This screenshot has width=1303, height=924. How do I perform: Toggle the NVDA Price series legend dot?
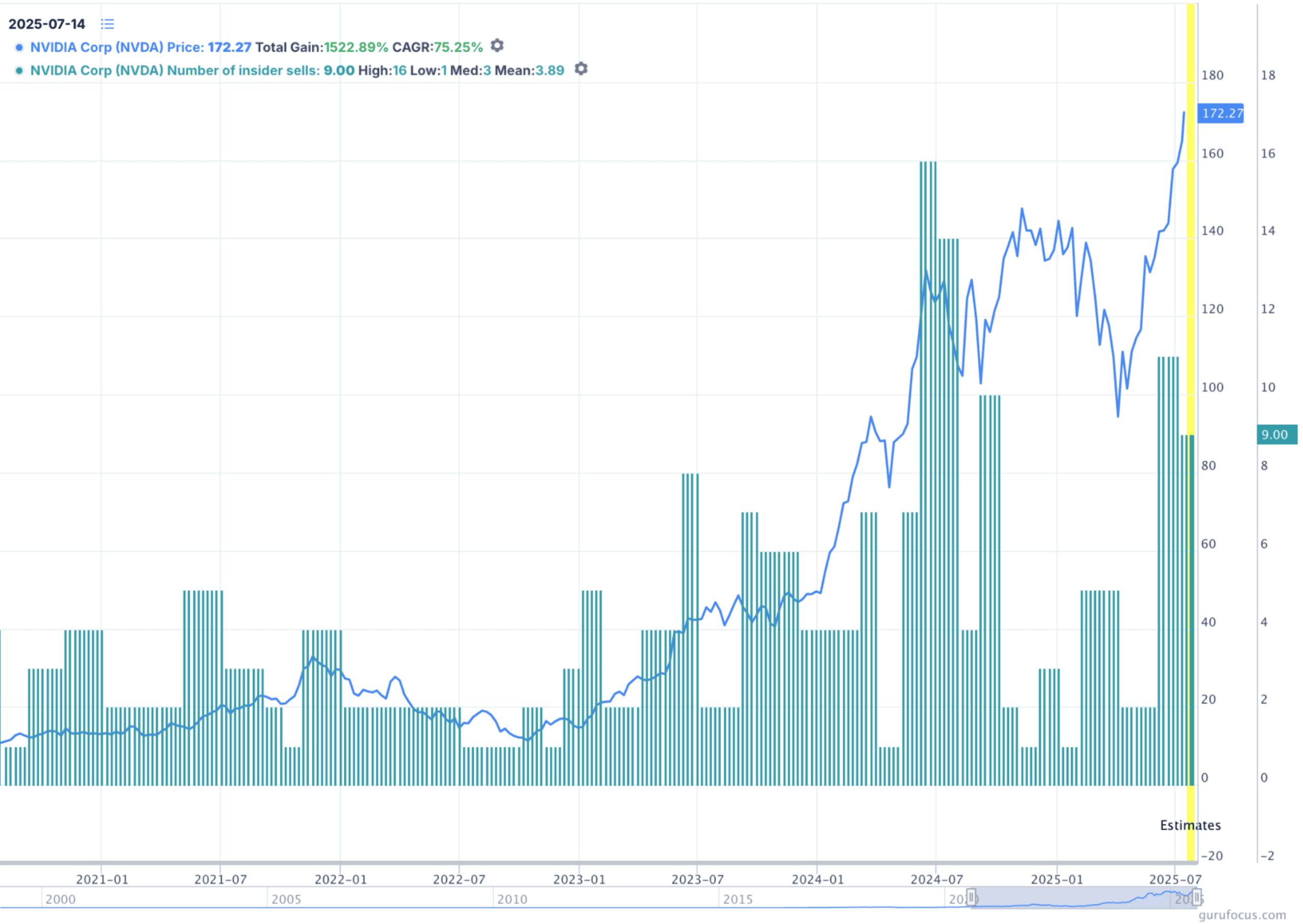tap(19, 47)
